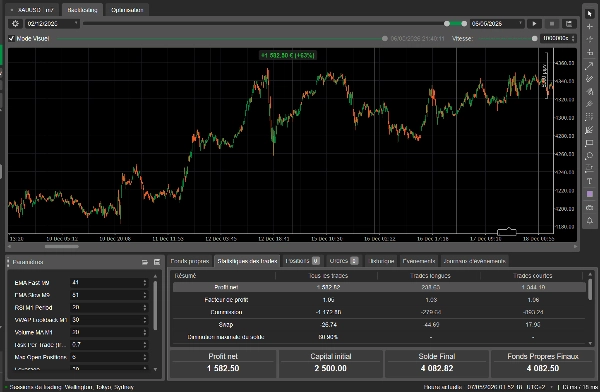Select the Commission row
Viewport: 600px width, 392px height.
(379, 312)
